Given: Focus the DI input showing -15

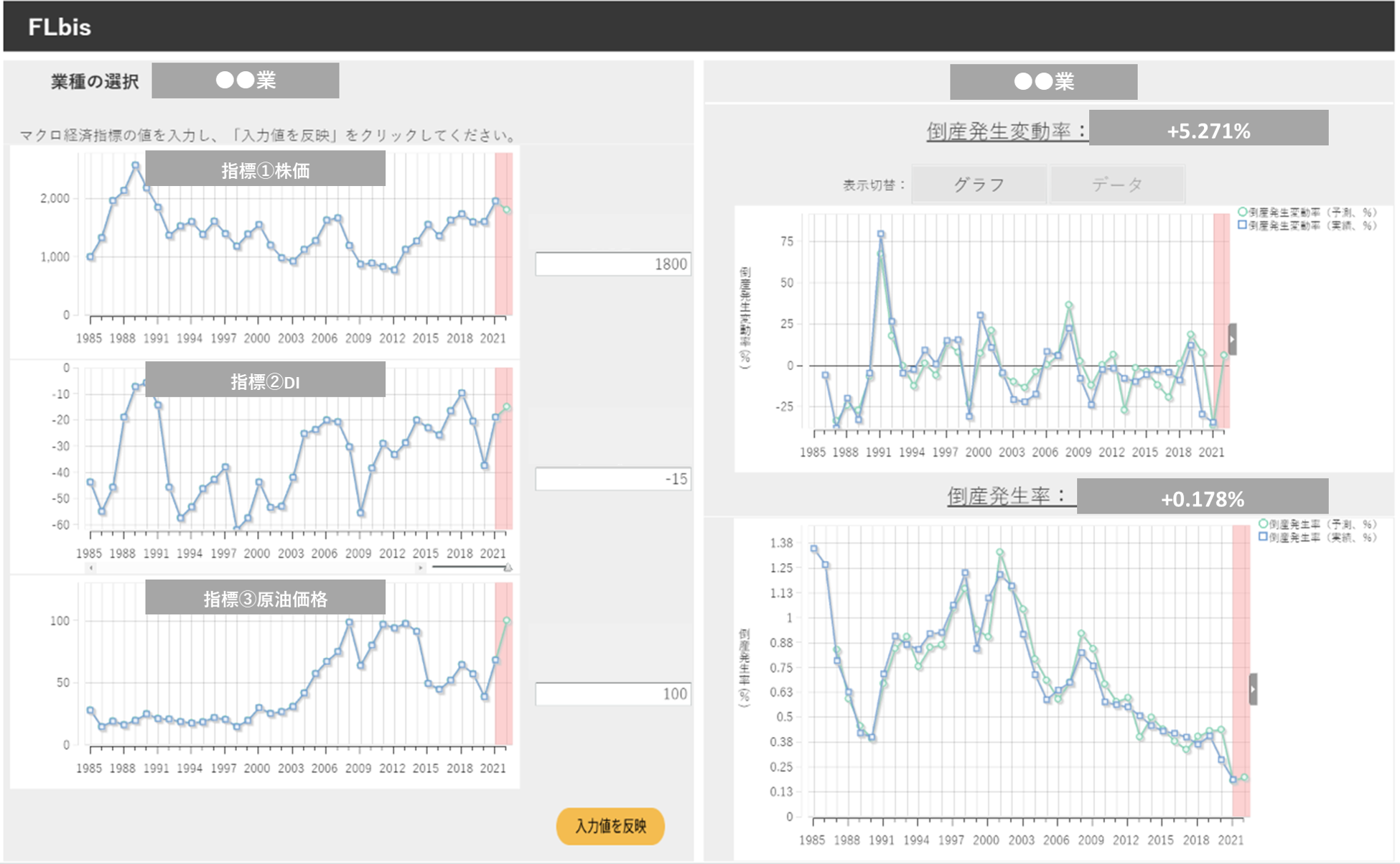Looking at the screenshot, I should click(612, 479).
